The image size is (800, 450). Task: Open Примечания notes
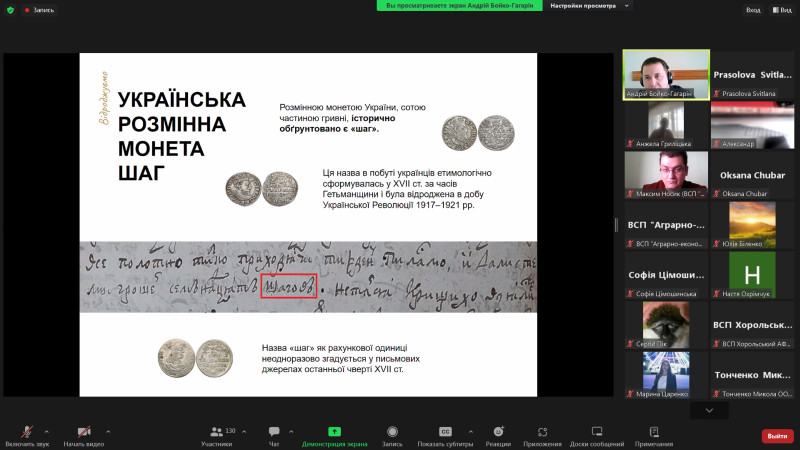click(653, 434)
